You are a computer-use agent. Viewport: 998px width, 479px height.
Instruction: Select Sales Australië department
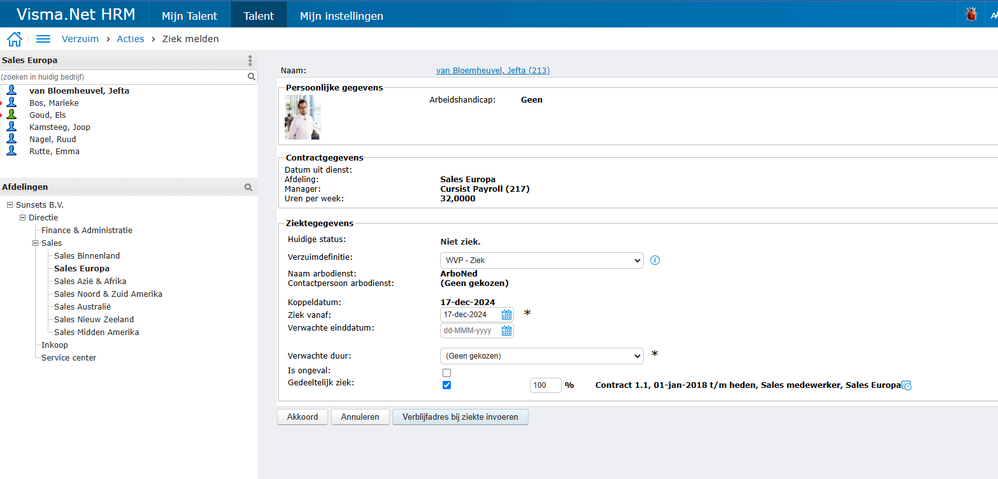[x=85, y=307]
